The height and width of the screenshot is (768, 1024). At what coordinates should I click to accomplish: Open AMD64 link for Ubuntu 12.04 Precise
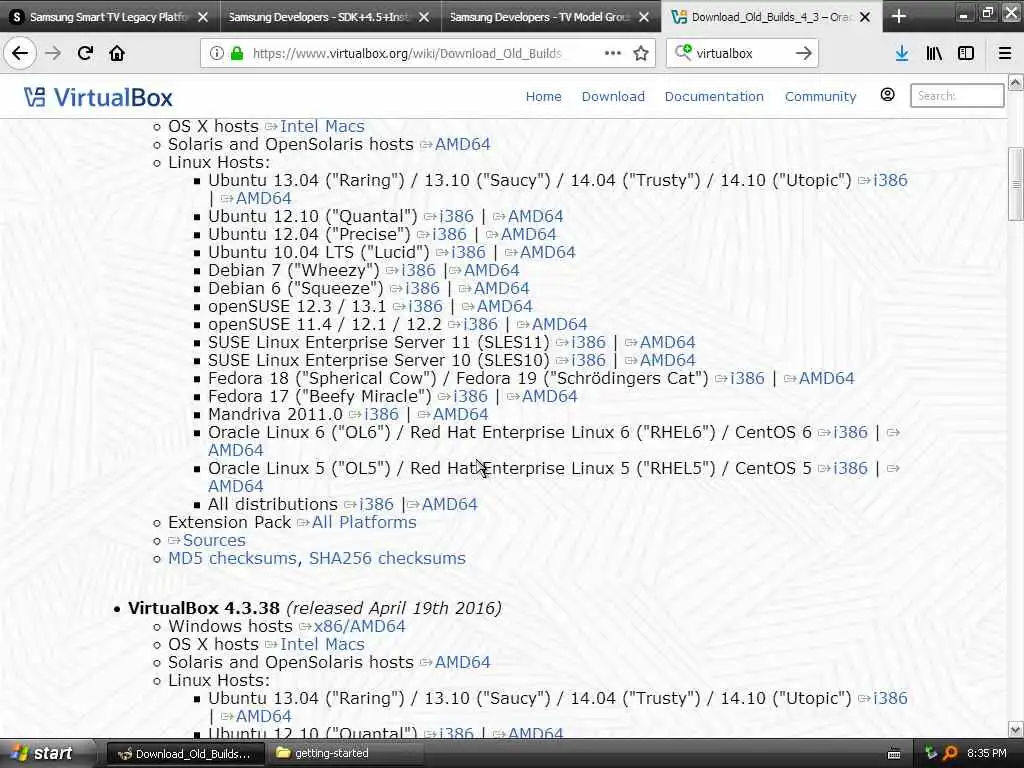point(528,234)
